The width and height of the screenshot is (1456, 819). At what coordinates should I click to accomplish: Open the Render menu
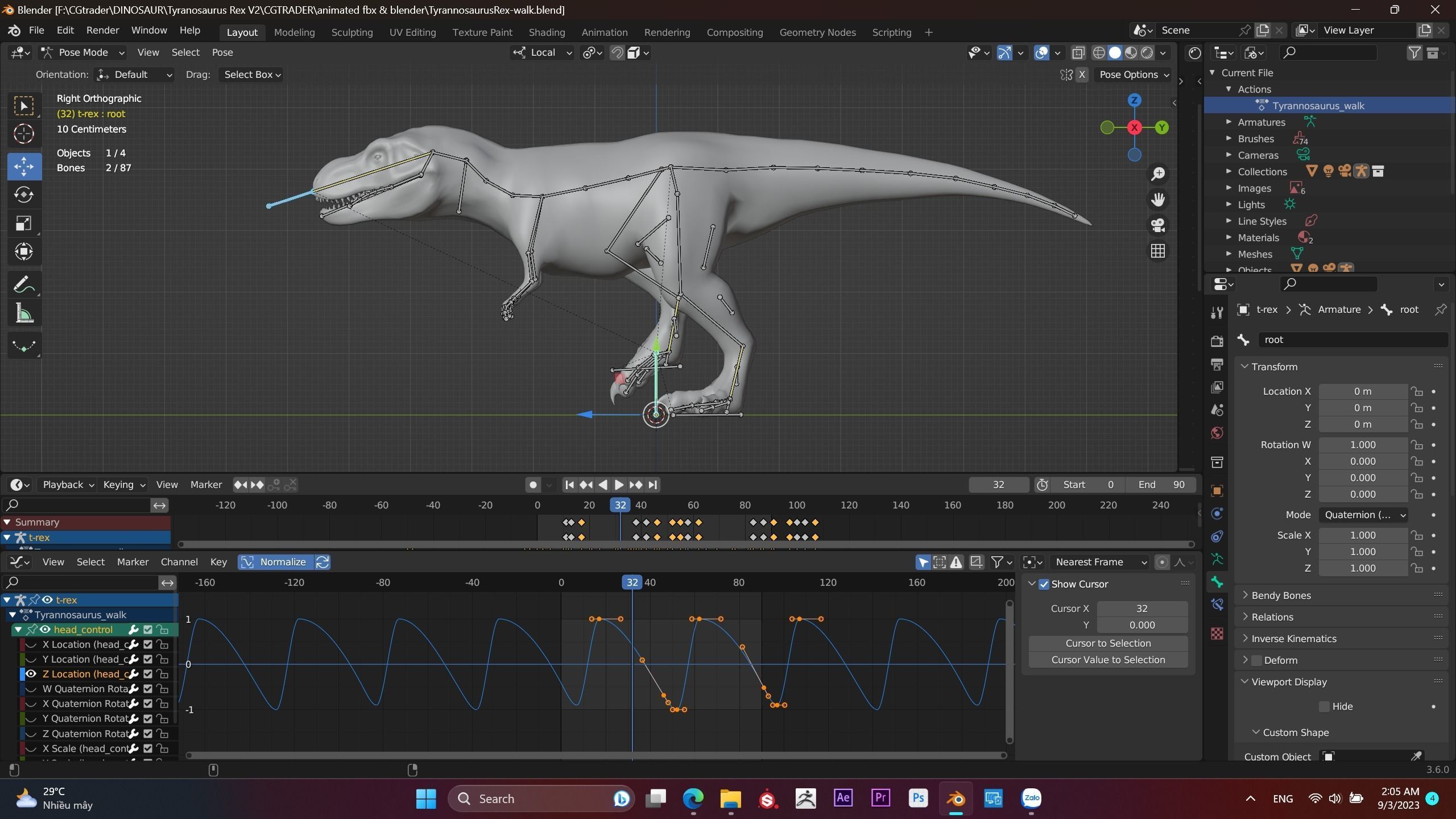pyautogui.click(x=102, y=30)
